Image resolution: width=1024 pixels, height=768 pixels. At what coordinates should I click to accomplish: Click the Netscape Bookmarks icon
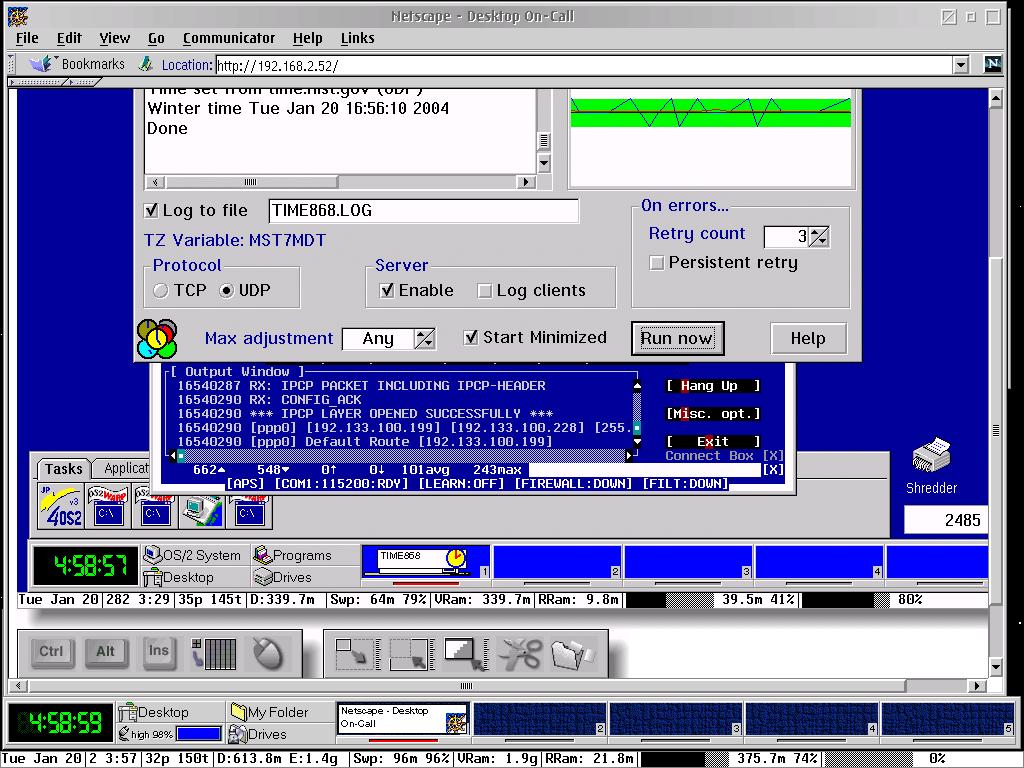click(40, 64)
